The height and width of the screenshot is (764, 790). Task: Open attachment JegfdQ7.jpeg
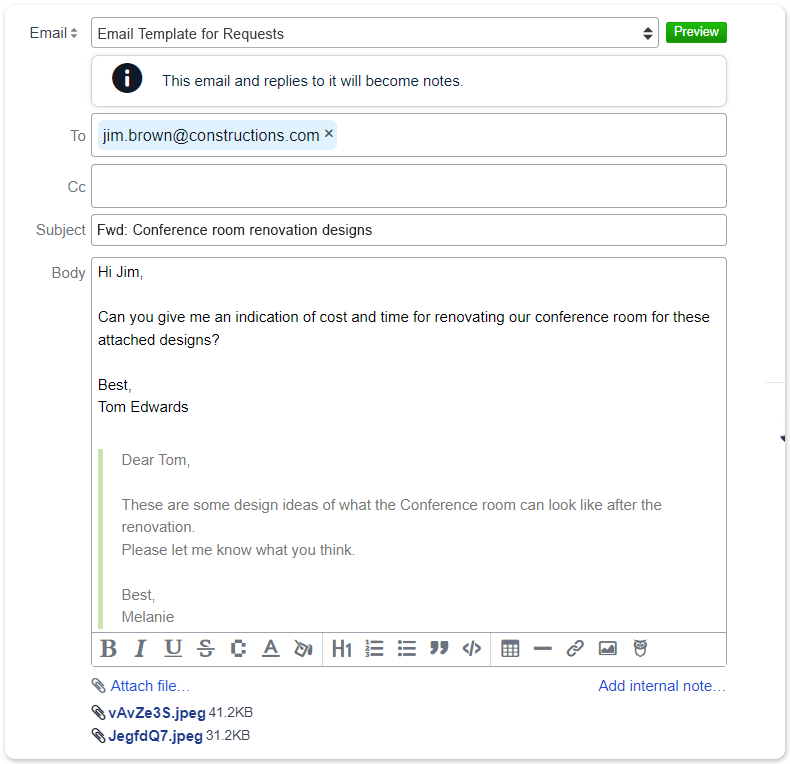[x=155, y=736]
